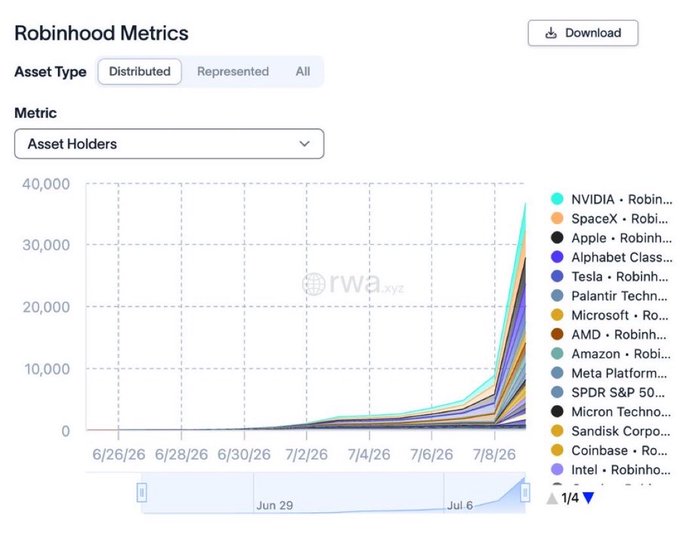
Task: Click the Meta Platforms legend entry
Action: pyautogui.click(x=610, y=373)
